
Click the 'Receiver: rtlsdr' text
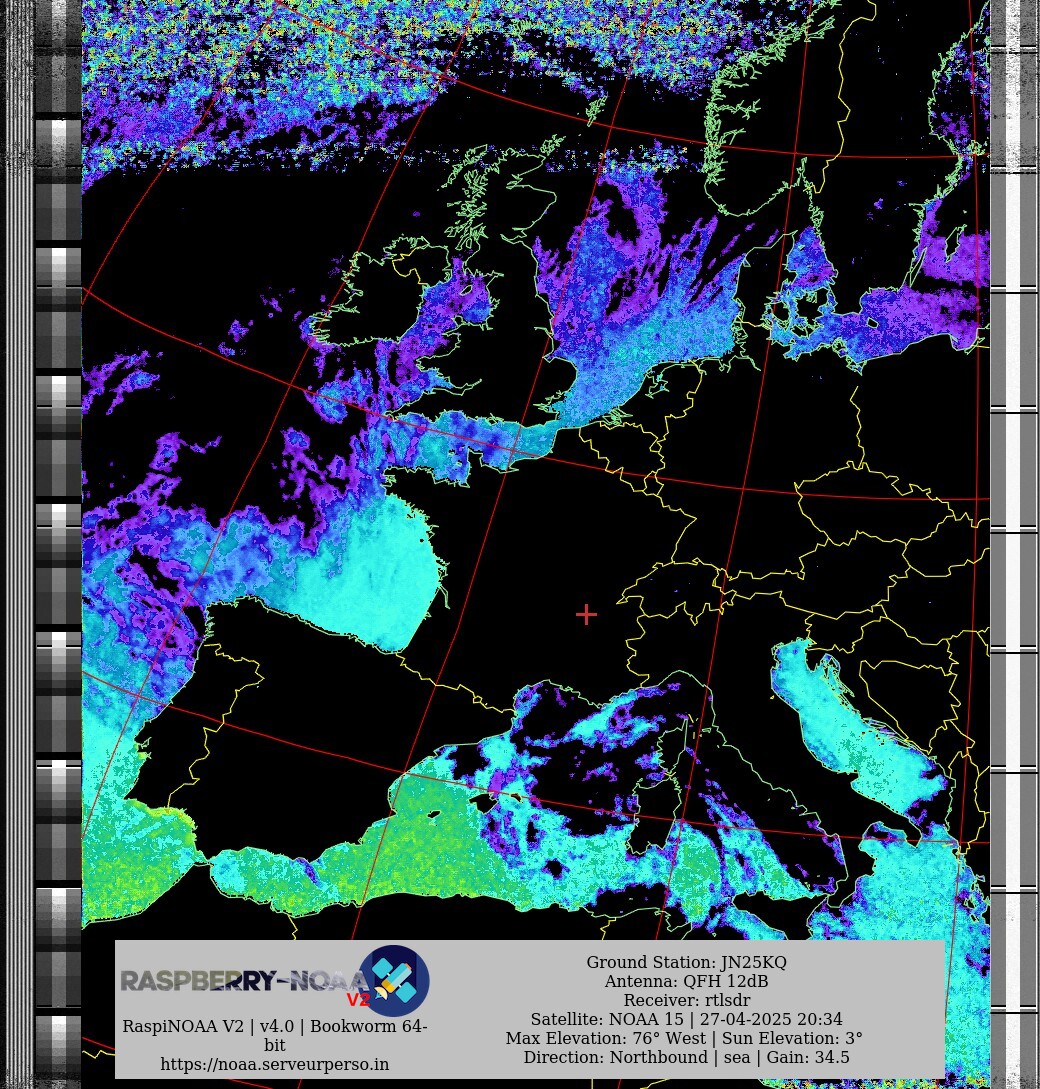(686, 1000)
